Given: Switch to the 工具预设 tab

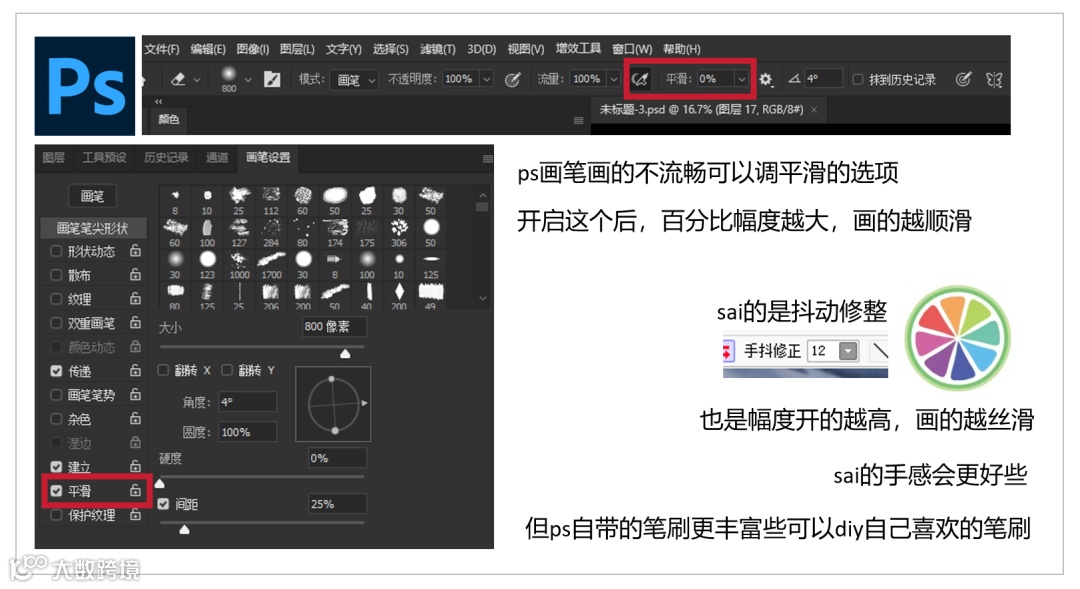Looking at the screenshot, I should [104, 158].
